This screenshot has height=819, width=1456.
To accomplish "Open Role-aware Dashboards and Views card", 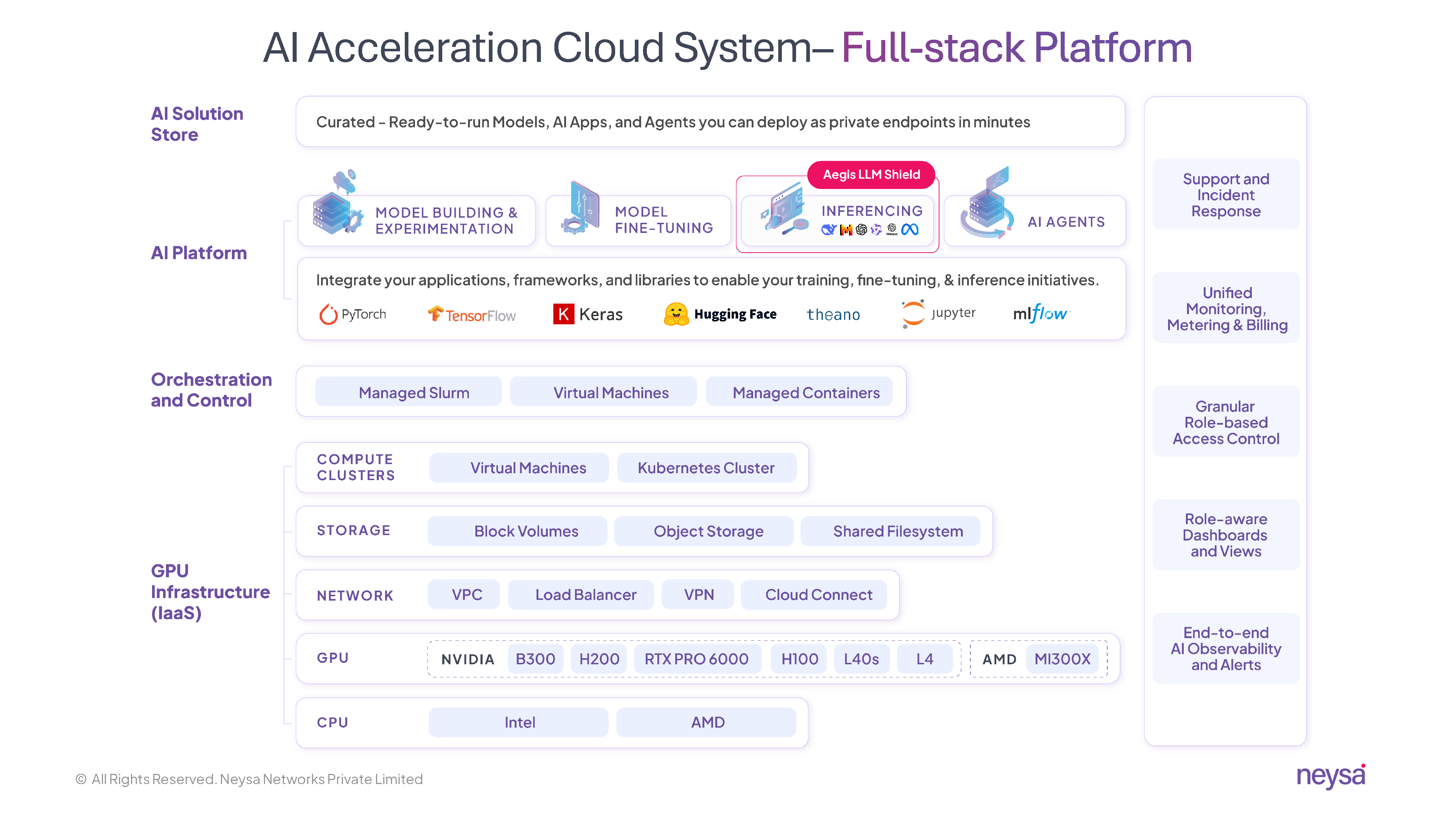I will click(1226, 535).
